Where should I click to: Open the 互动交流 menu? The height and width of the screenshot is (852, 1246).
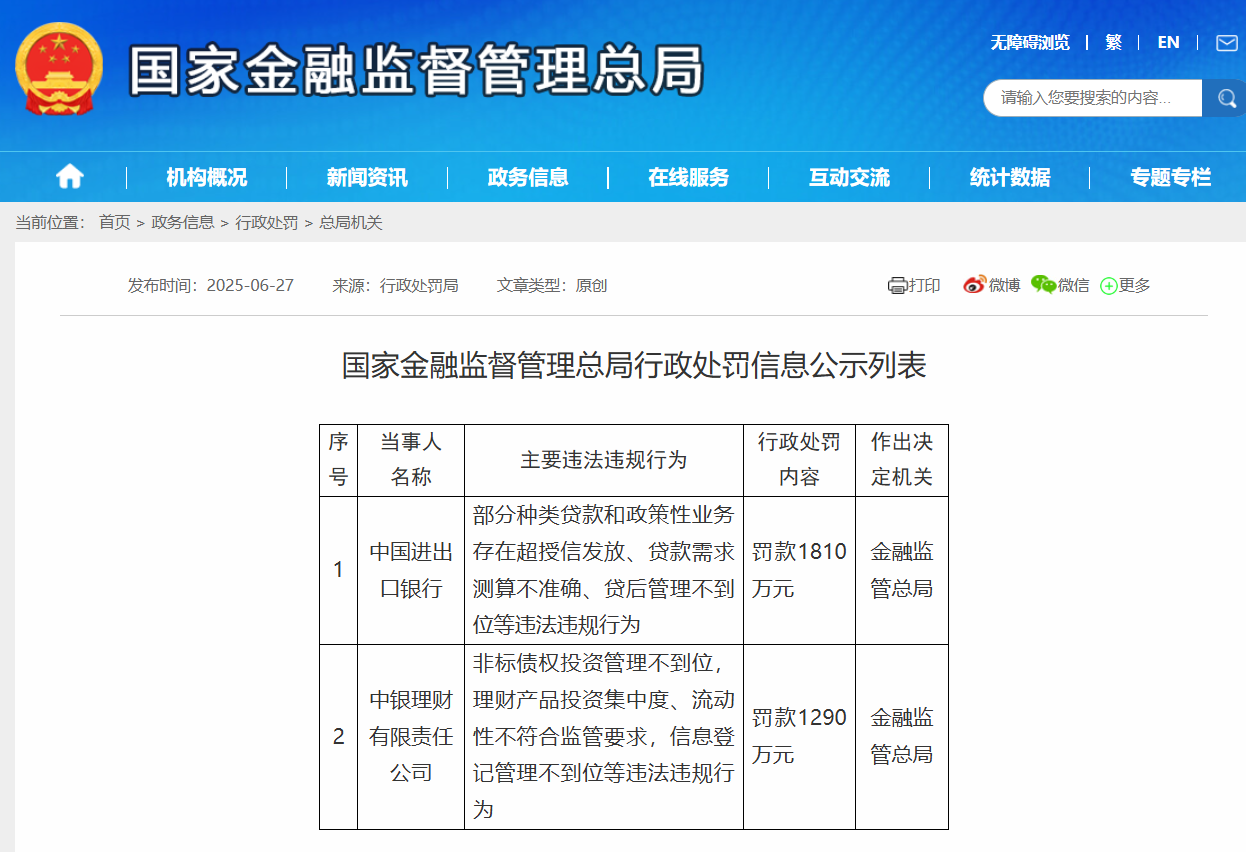pos(849,178)
